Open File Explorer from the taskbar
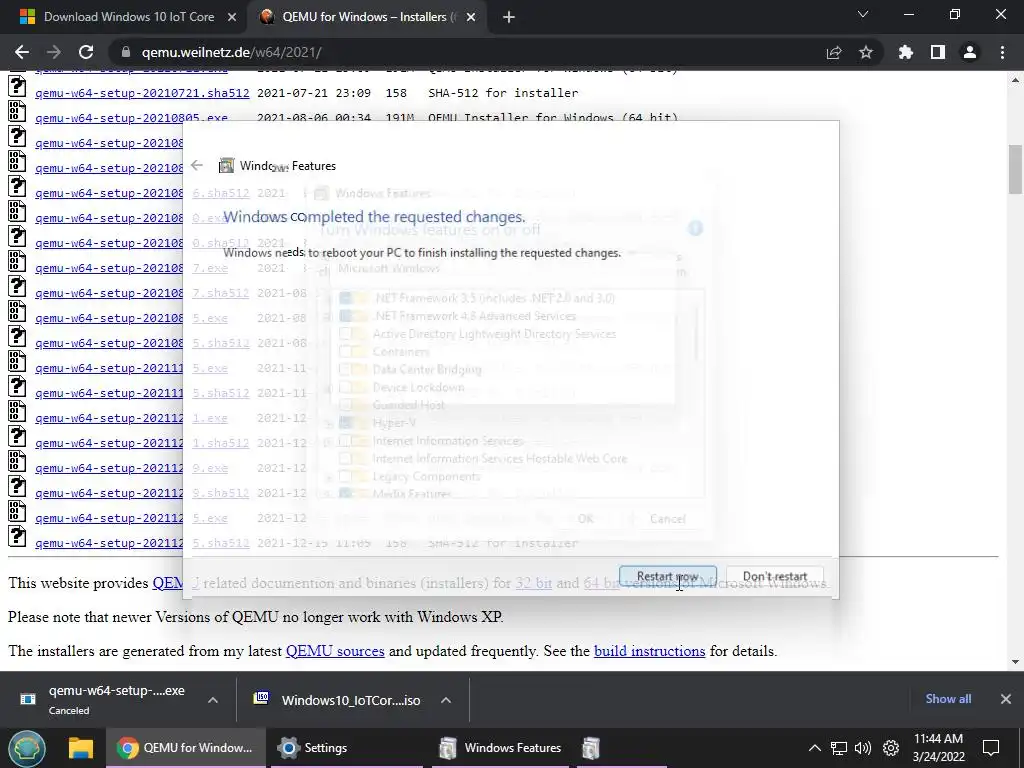Image resolution: width=1024 pixels, height=768 pixels. (81, 748)
